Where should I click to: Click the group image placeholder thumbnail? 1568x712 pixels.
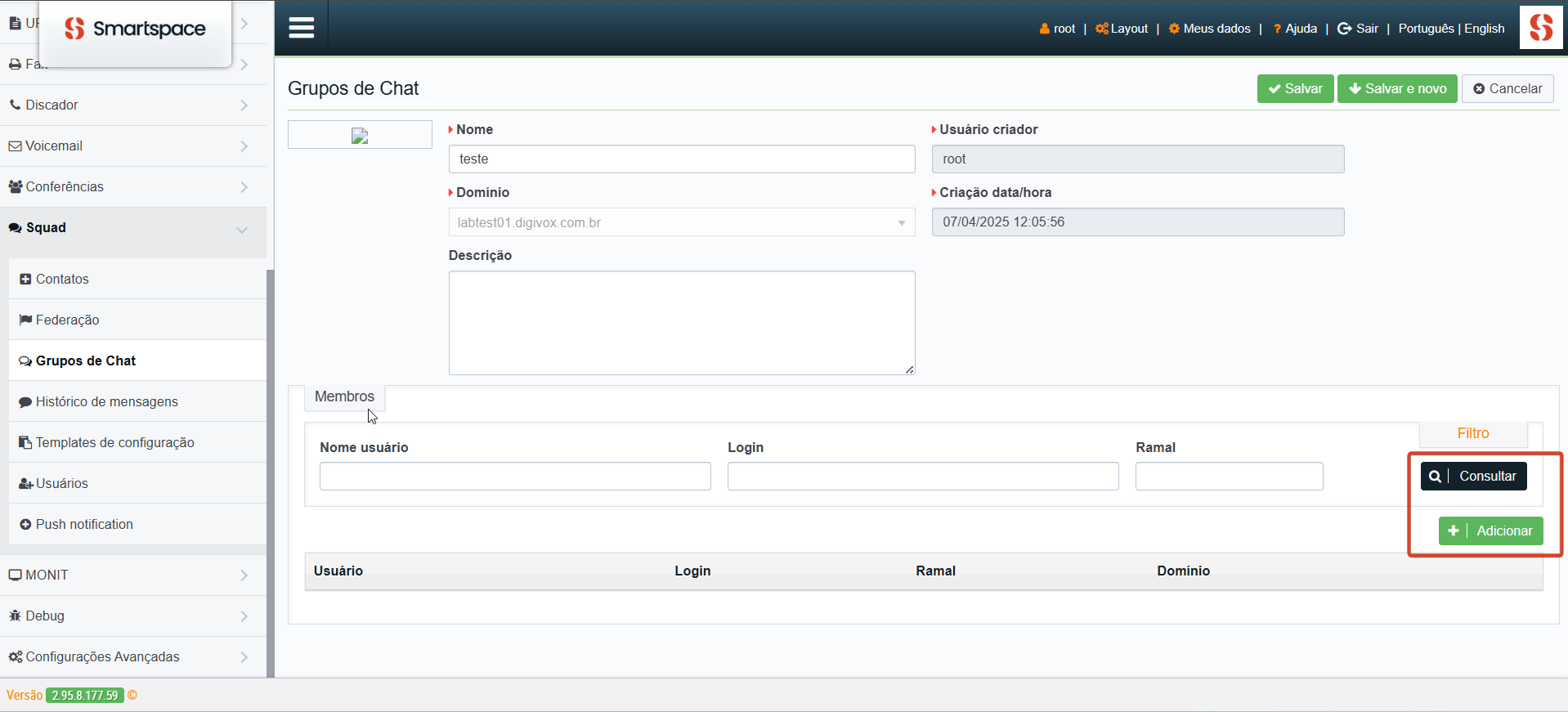coord(360,135)
